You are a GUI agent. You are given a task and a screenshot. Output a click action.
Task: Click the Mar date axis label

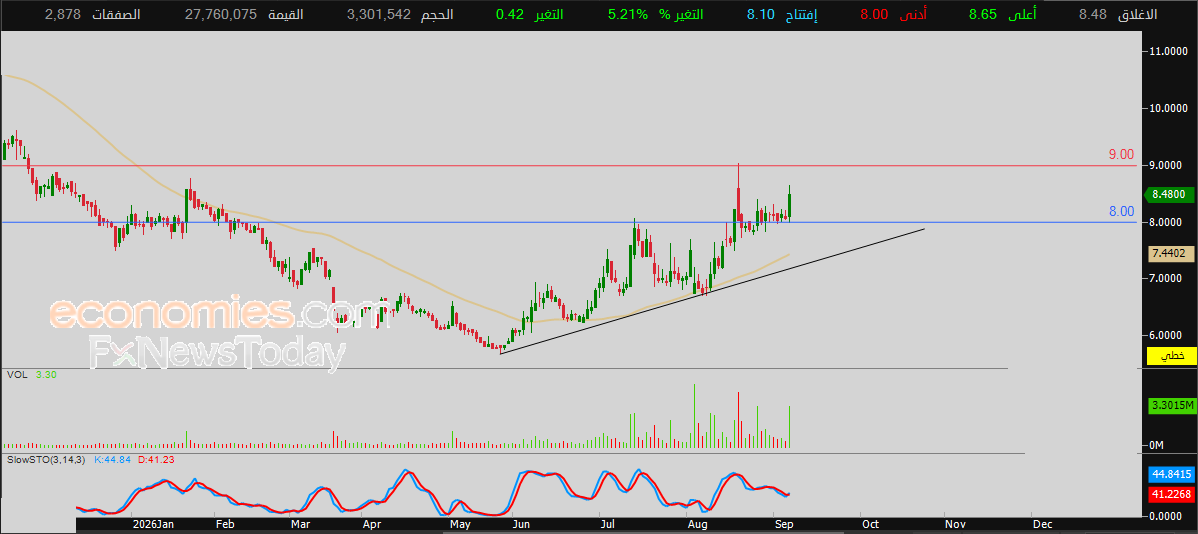(301, 525)
